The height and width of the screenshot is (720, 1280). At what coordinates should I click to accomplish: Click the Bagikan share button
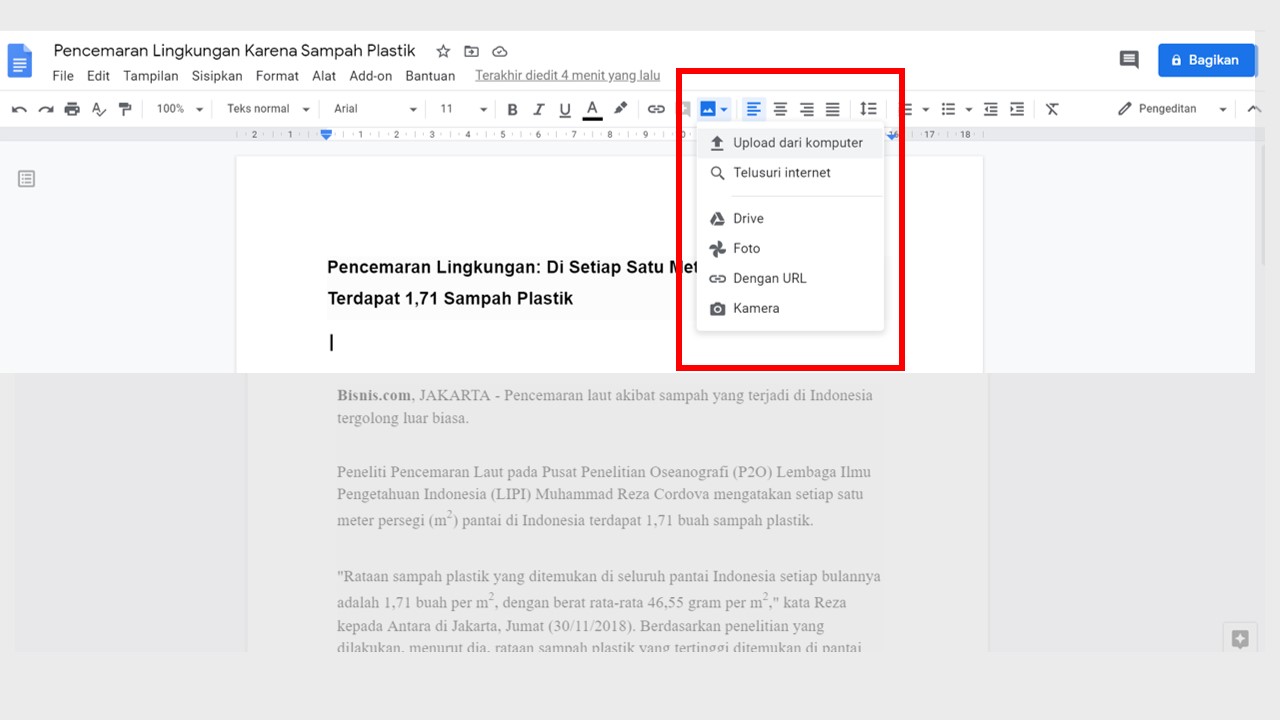(x=1206, y=60)
